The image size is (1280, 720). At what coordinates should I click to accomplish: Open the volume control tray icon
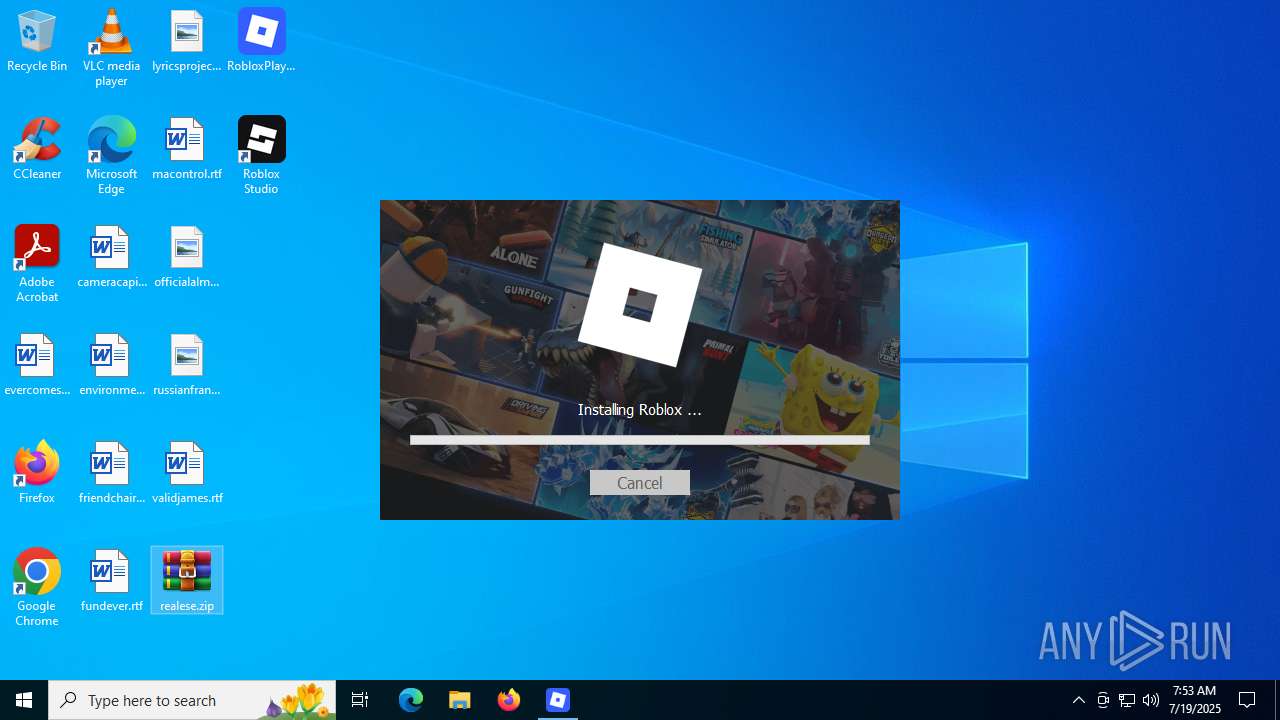point(1151,700)
